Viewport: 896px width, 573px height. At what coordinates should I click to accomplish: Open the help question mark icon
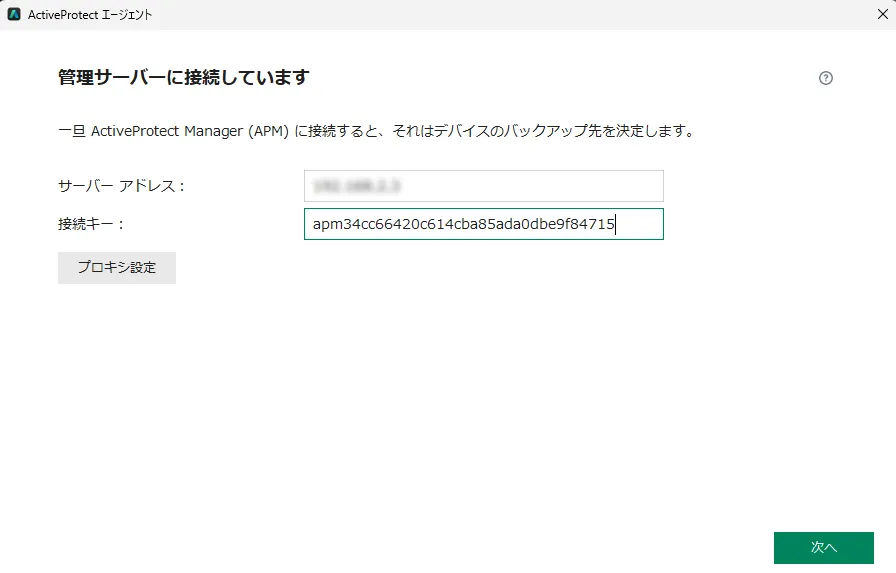(x=825, y=78)
